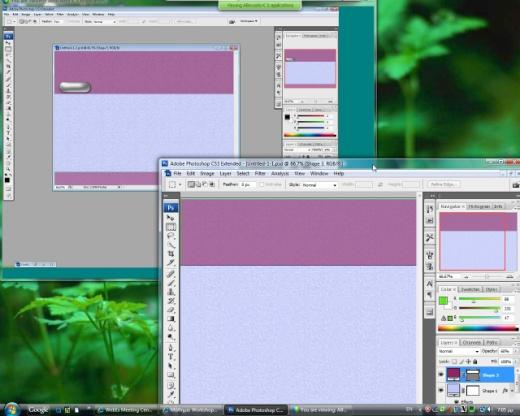Select the Blur tool in front toolbox
This screenshot has width=520, height=416.
(x=171, y=328)
